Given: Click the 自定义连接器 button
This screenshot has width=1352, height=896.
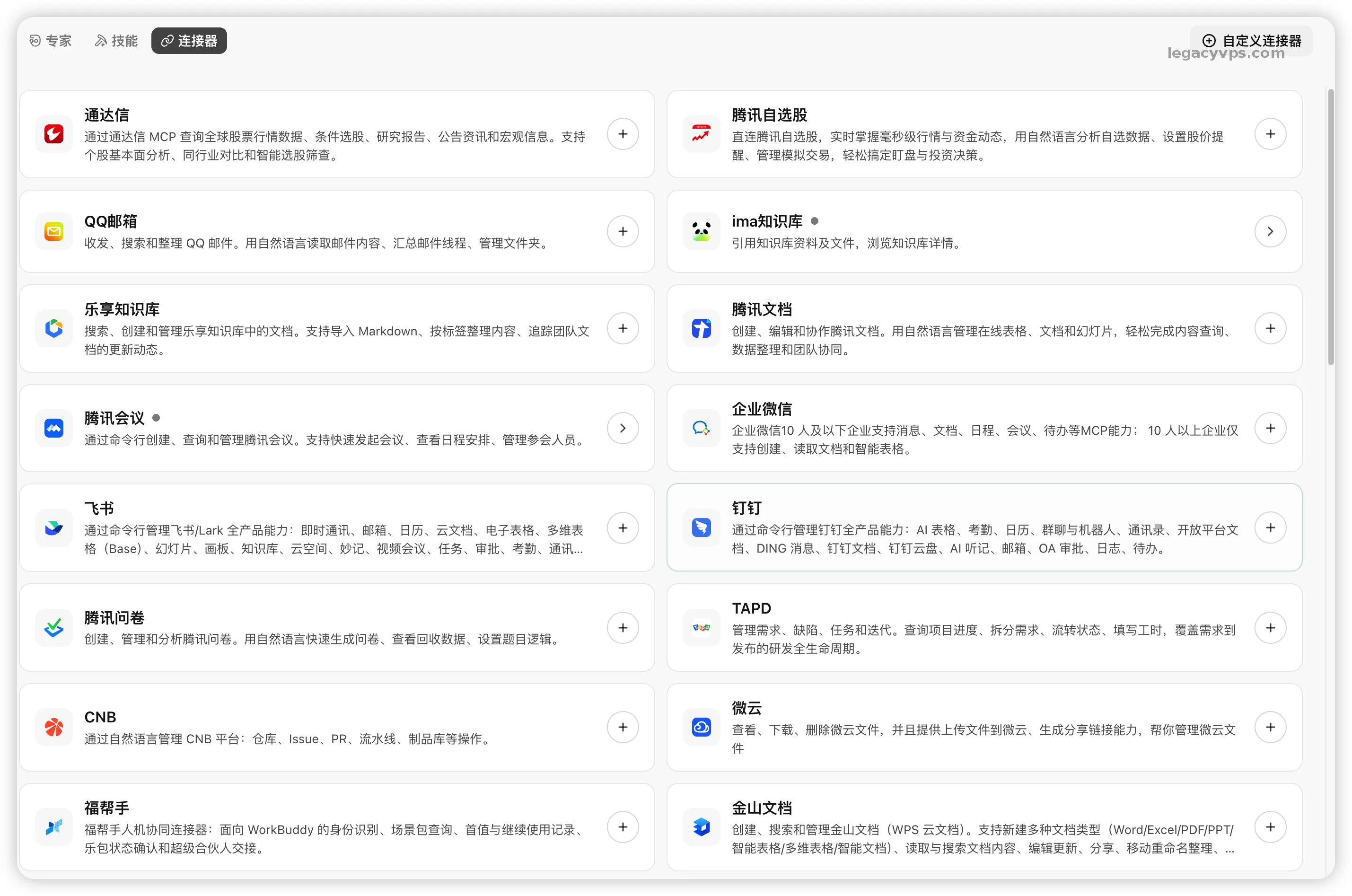Looking at the screenshot, I should pyautogui.click(x=1251, y=41).
